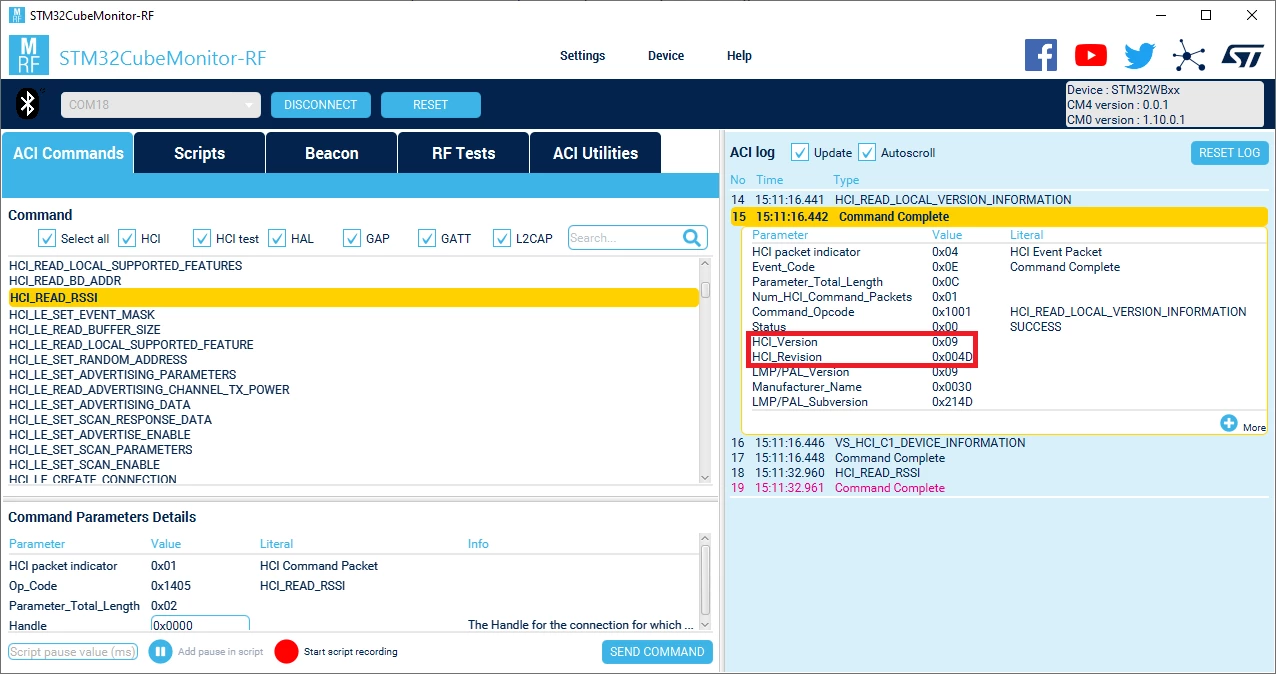The height and width of the screenshot is (674, 1276).
Task: Click the DISCONNECT button
Action: point(320,105)
